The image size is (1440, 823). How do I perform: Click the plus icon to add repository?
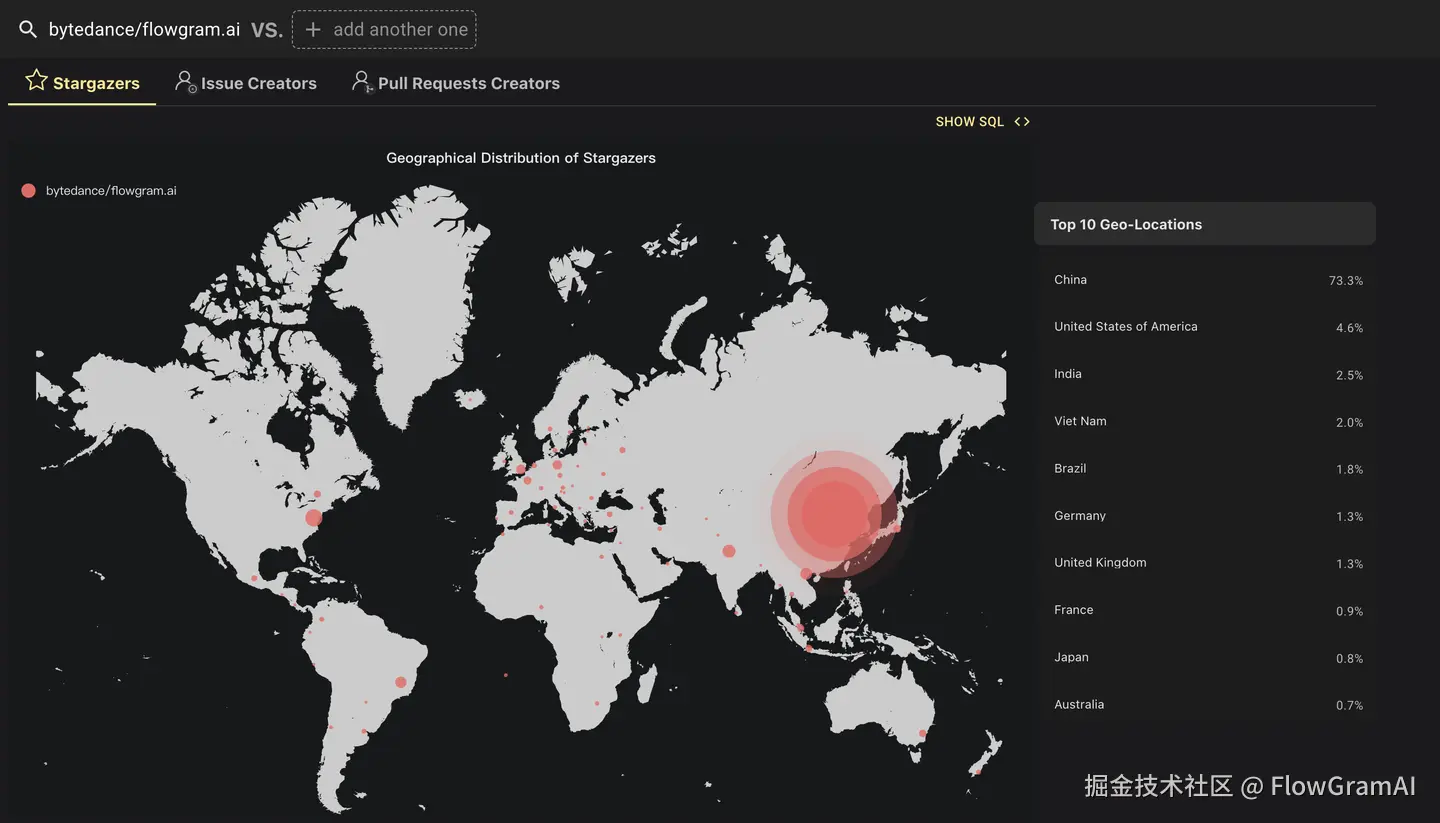[313, 29]
